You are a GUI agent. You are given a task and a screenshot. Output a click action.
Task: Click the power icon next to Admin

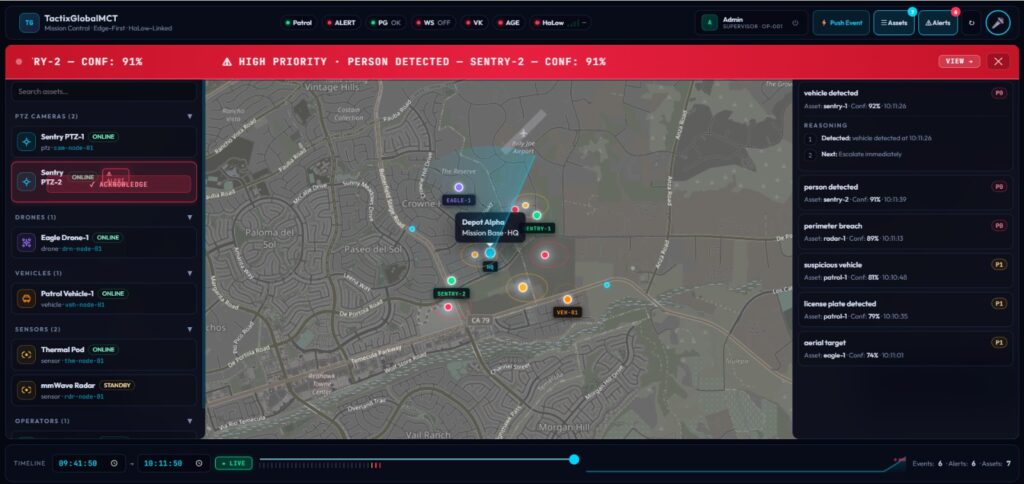click(795, 23)
